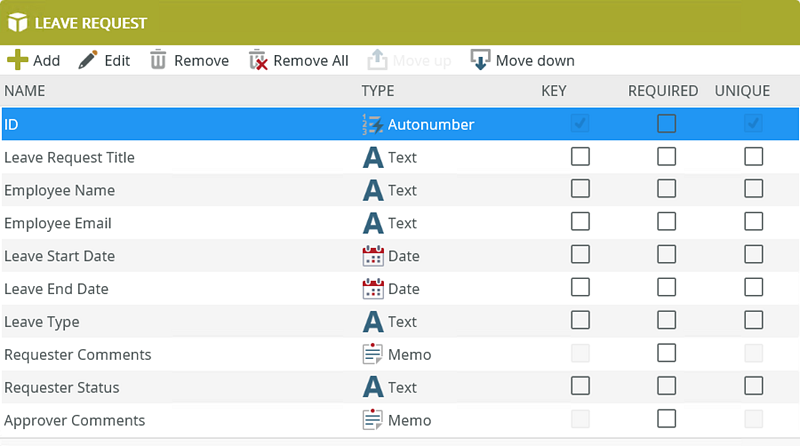Click the NAME column header
This screenshot has width=800, height=446.
25,91
